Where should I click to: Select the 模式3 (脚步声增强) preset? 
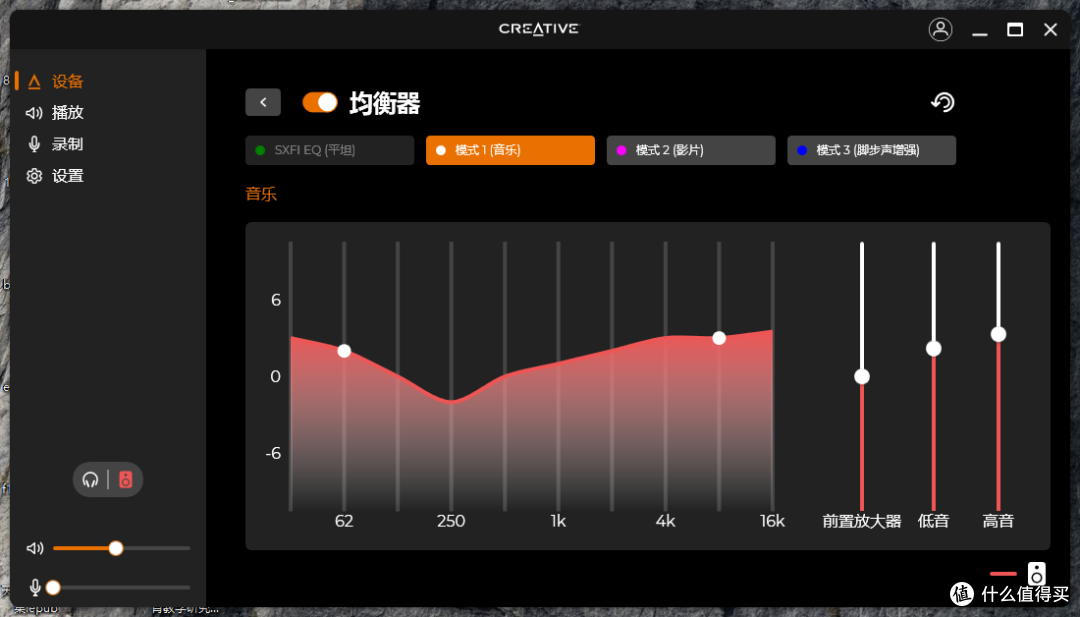pos(871,149)
